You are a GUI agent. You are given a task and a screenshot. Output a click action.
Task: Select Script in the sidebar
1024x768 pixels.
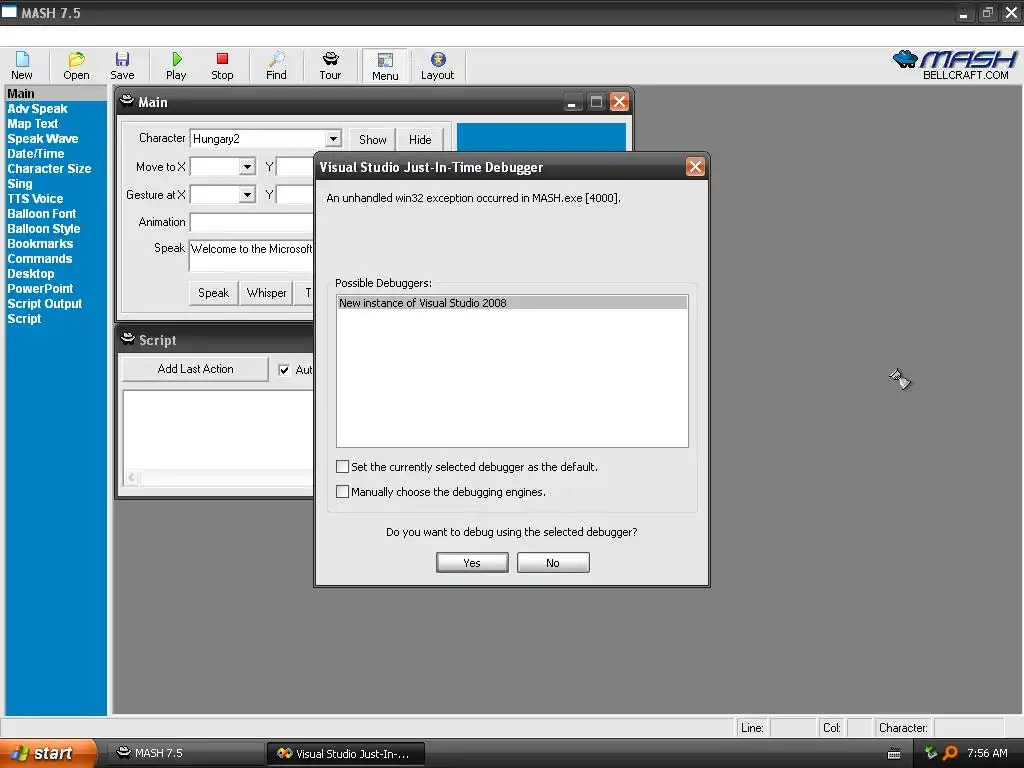[24, 319]
